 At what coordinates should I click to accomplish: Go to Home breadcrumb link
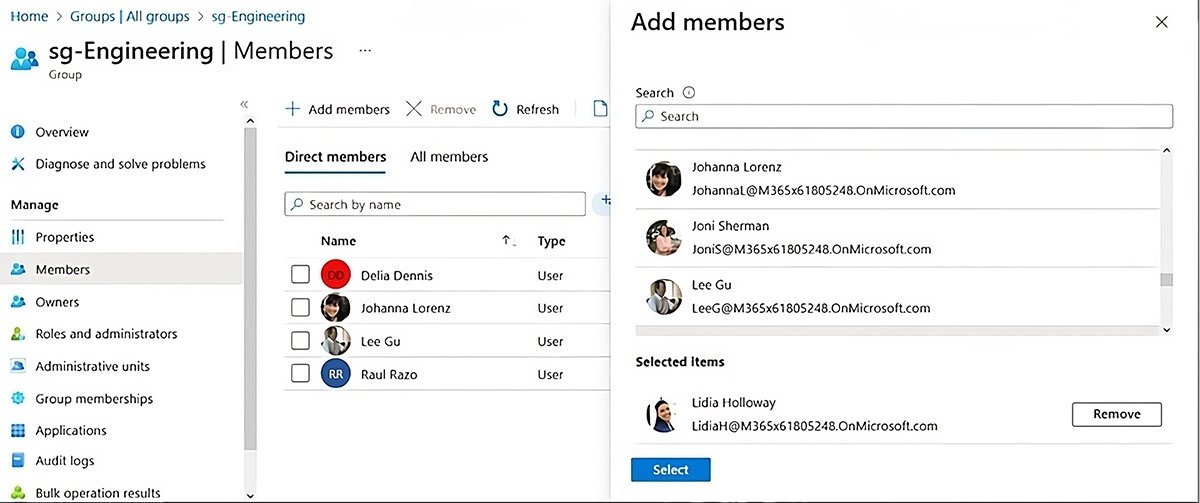pos(29,16)
